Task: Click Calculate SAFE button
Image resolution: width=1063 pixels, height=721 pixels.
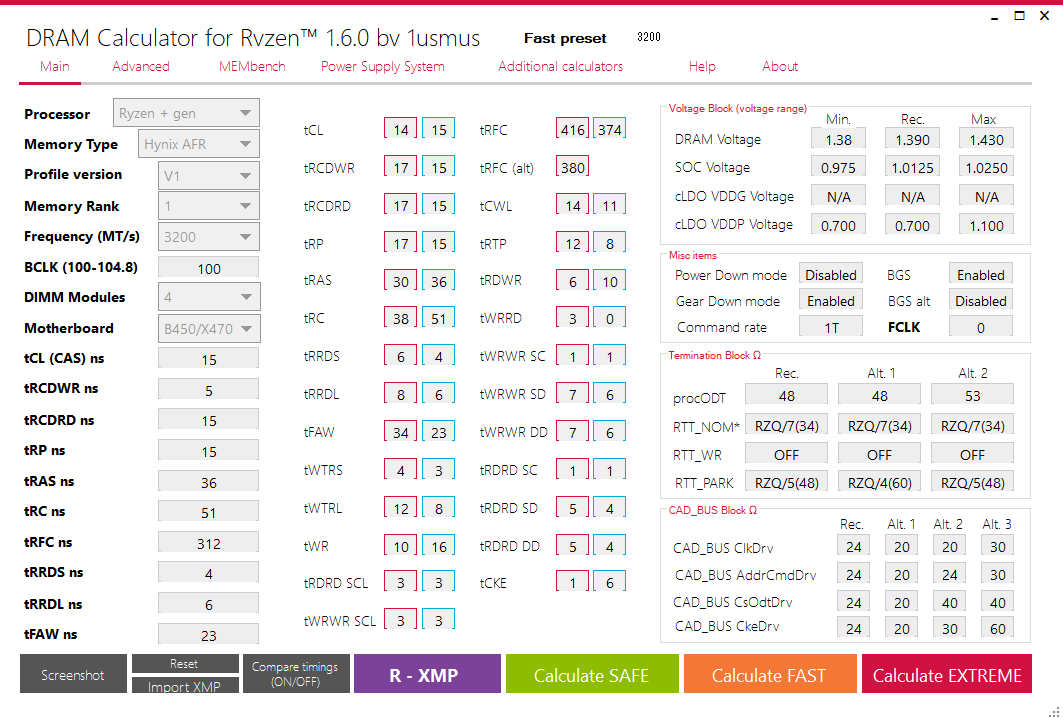Action: (592, 674)
